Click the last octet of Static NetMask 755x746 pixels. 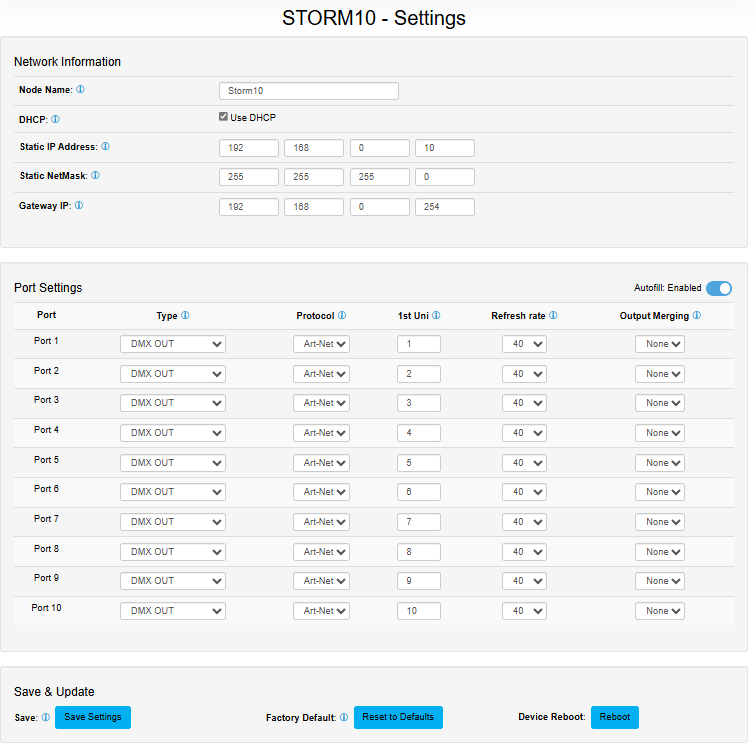coord(444,177)
